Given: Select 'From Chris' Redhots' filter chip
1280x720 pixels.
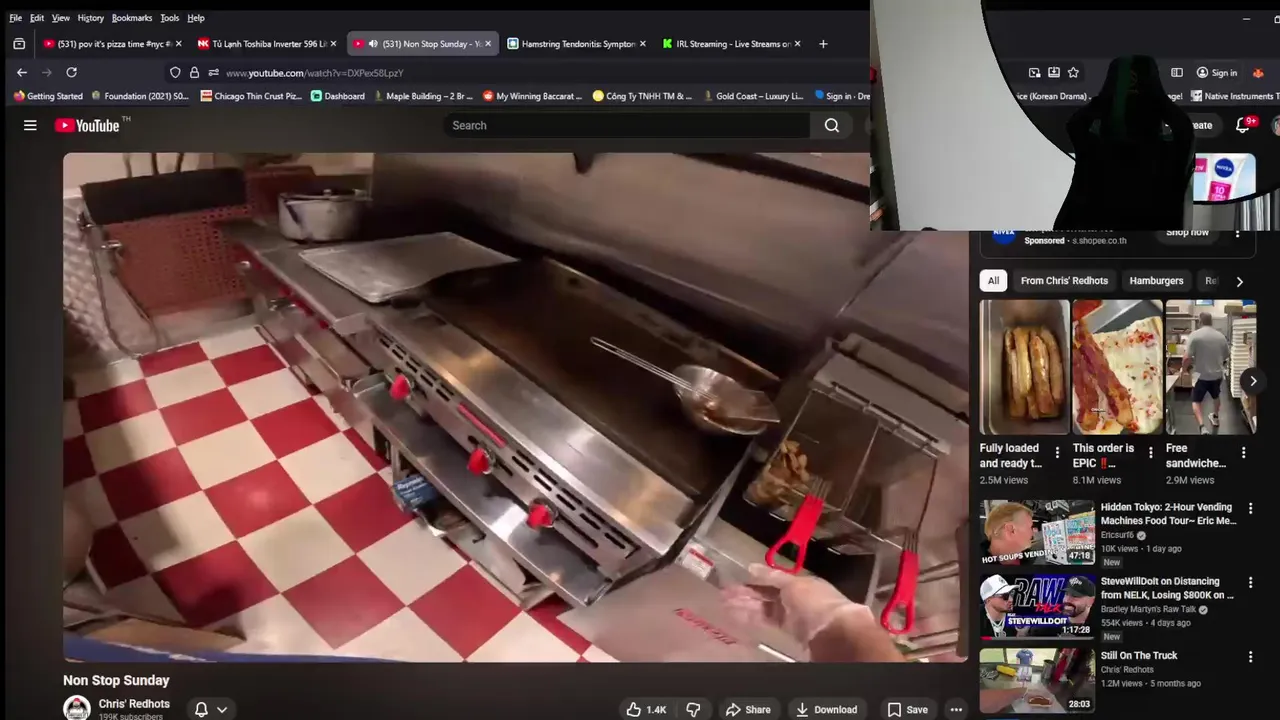Looking at the screenshot, I should [1064, 281].
